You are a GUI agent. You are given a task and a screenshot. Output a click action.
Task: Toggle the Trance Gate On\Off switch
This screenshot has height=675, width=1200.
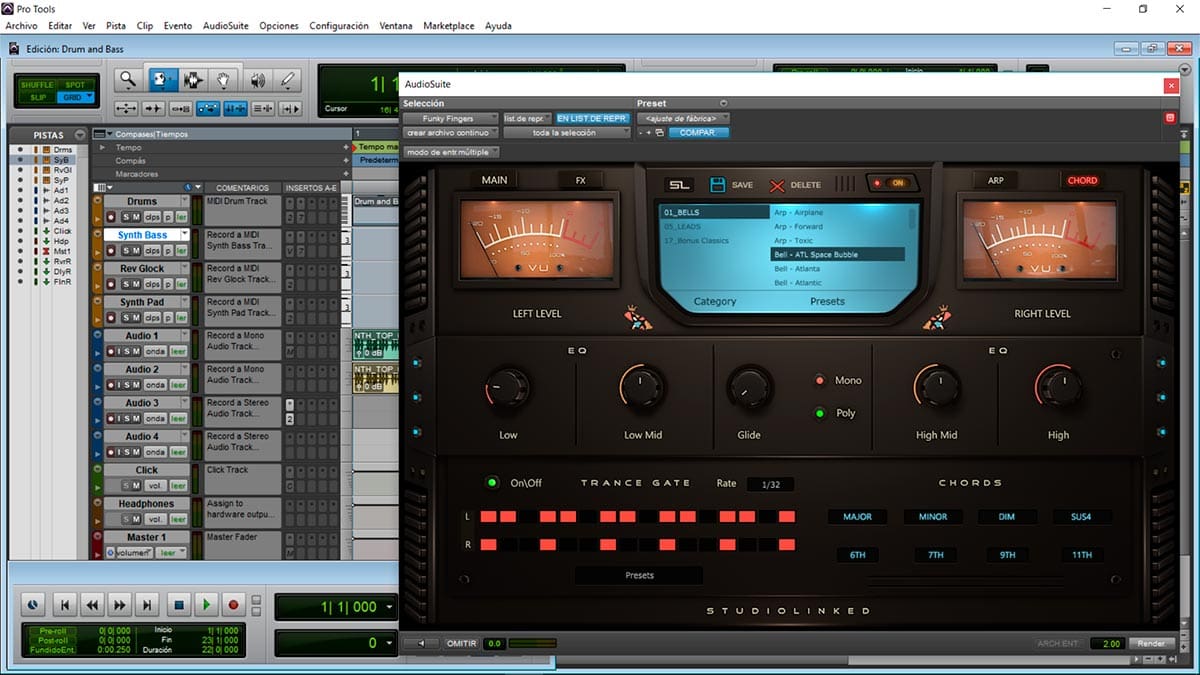pyautogui.click(x=492, y=483)
